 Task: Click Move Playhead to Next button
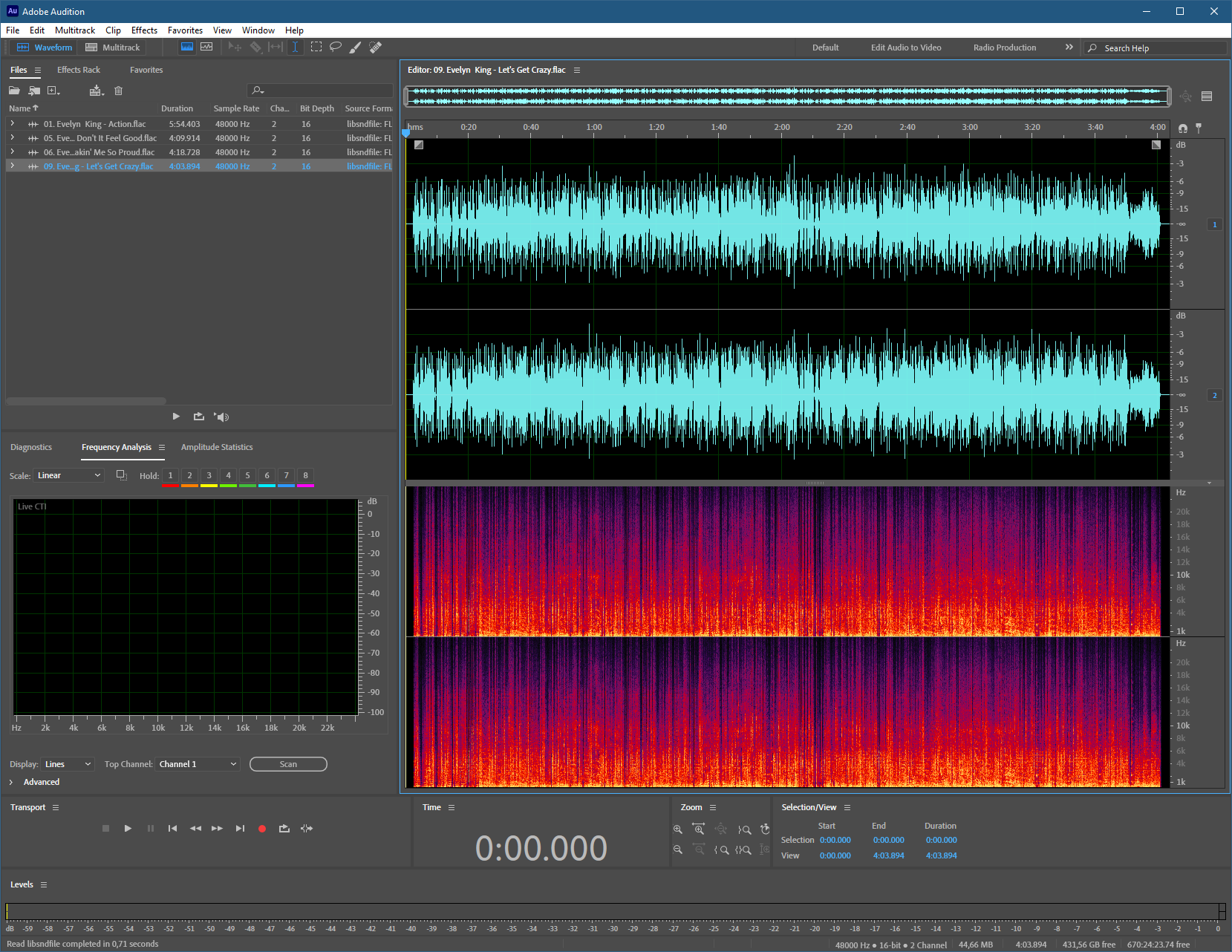click(x=240, y=829)
